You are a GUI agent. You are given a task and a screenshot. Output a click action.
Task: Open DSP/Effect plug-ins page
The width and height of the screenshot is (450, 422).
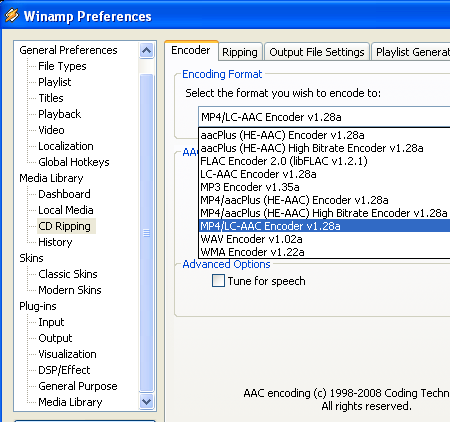[x=64, y=370]
